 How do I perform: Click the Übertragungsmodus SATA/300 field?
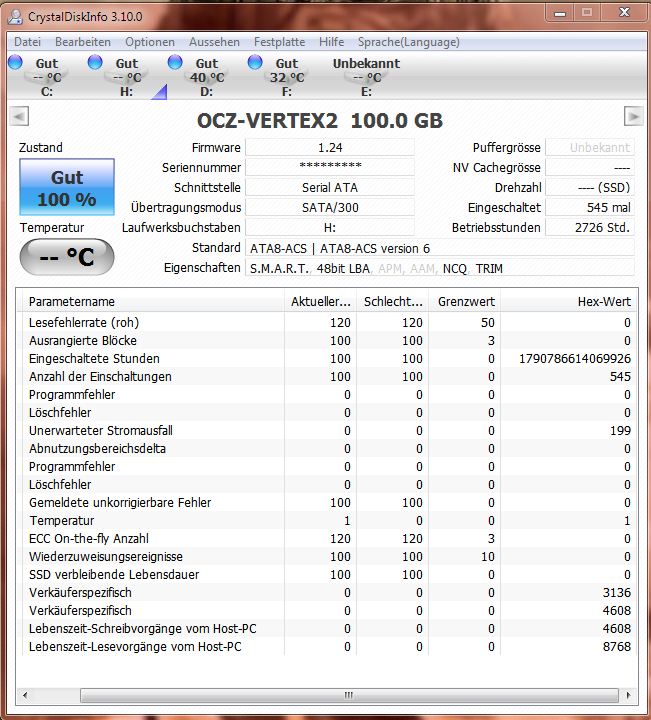tap(330, 208)
